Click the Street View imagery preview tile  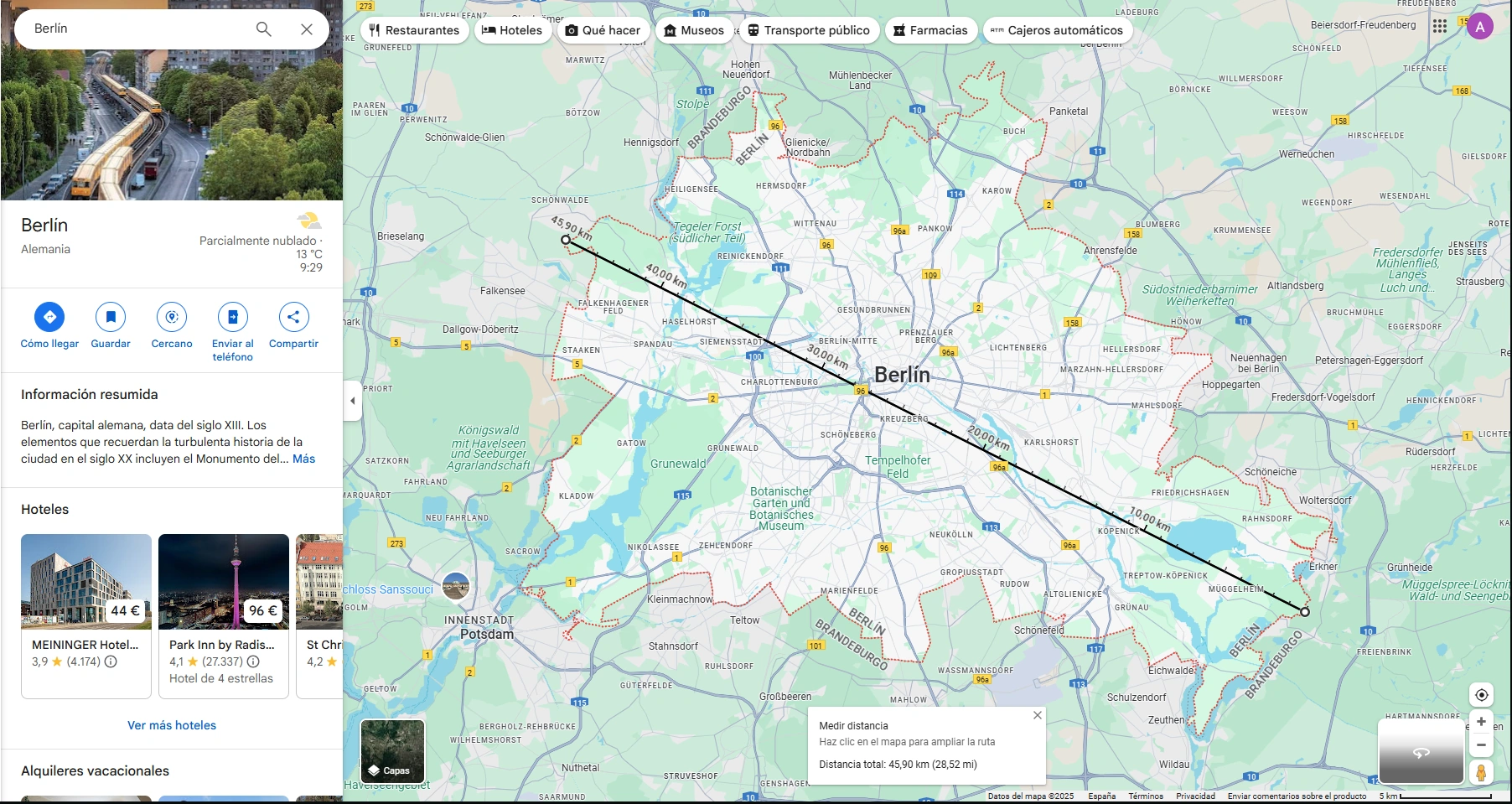click(1421, 751)
